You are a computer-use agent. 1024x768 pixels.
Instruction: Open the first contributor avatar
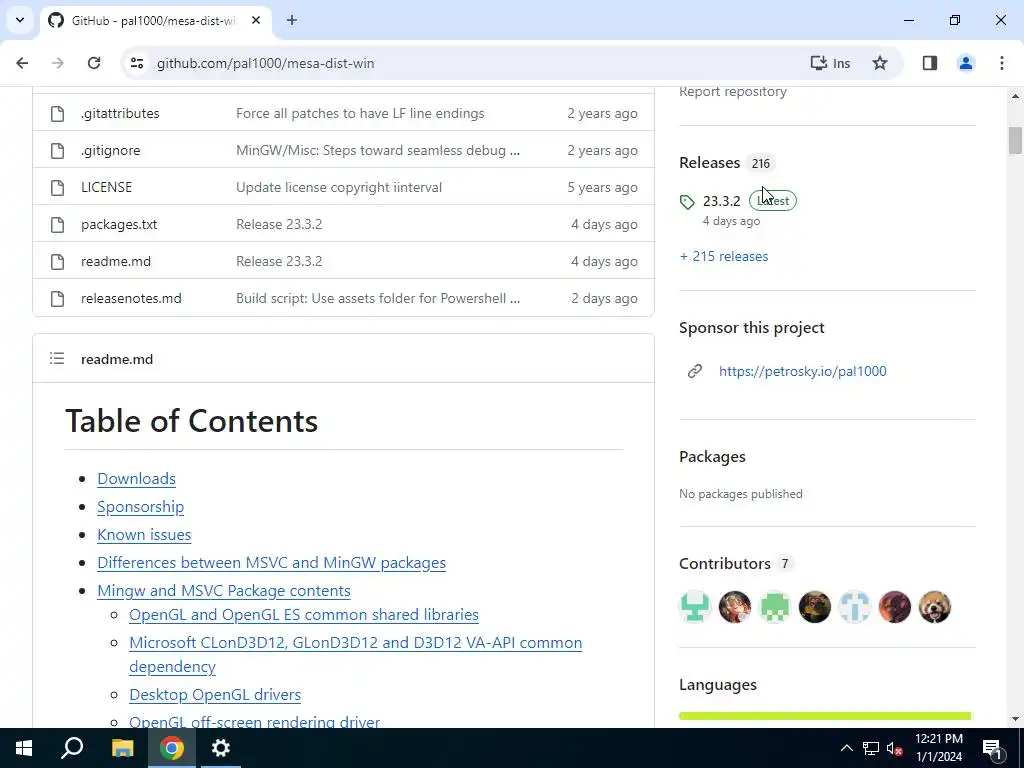(695, 607)
